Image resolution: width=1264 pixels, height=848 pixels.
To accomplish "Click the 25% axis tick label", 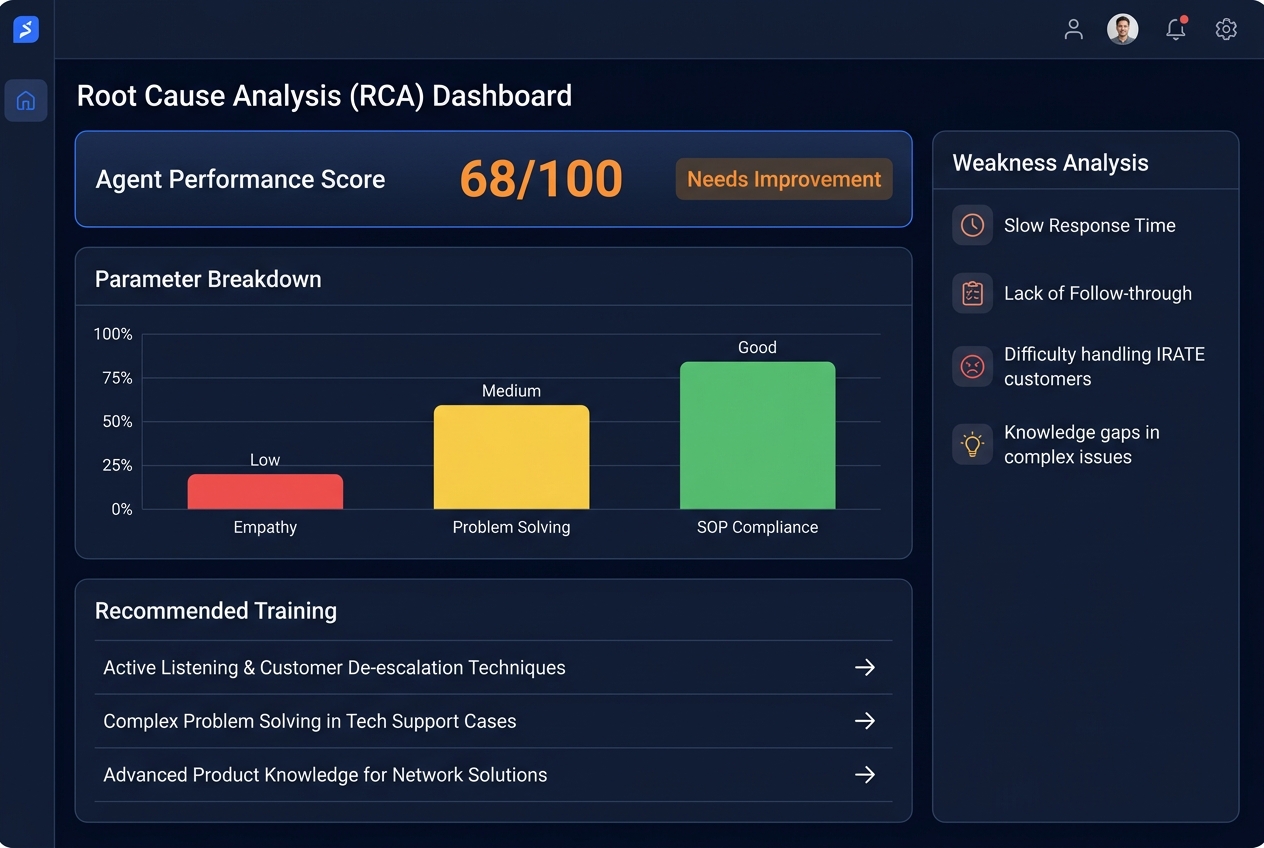I will coord(117,465).
